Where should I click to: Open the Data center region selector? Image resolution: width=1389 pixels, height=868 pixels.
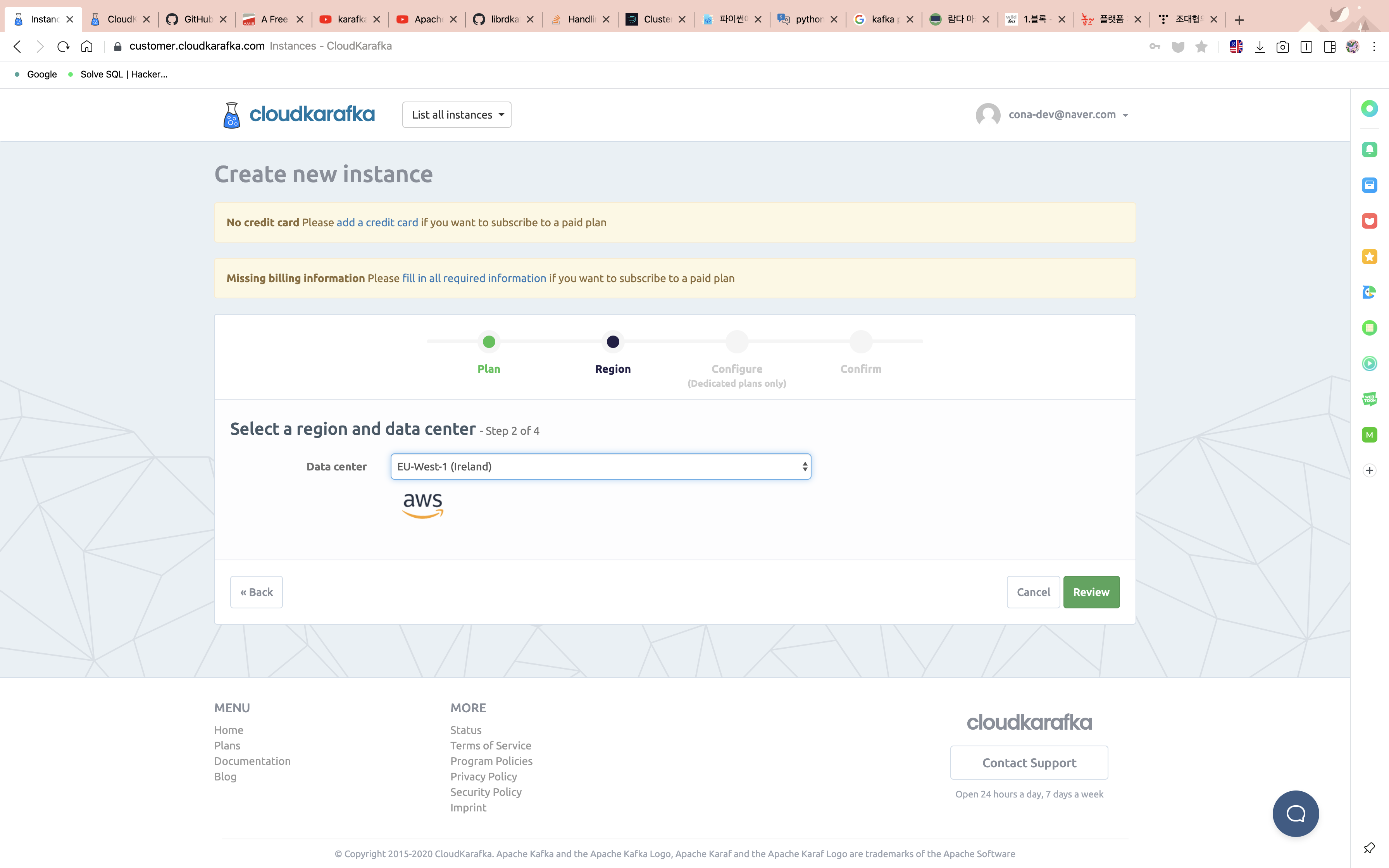(x=600, y=467)
